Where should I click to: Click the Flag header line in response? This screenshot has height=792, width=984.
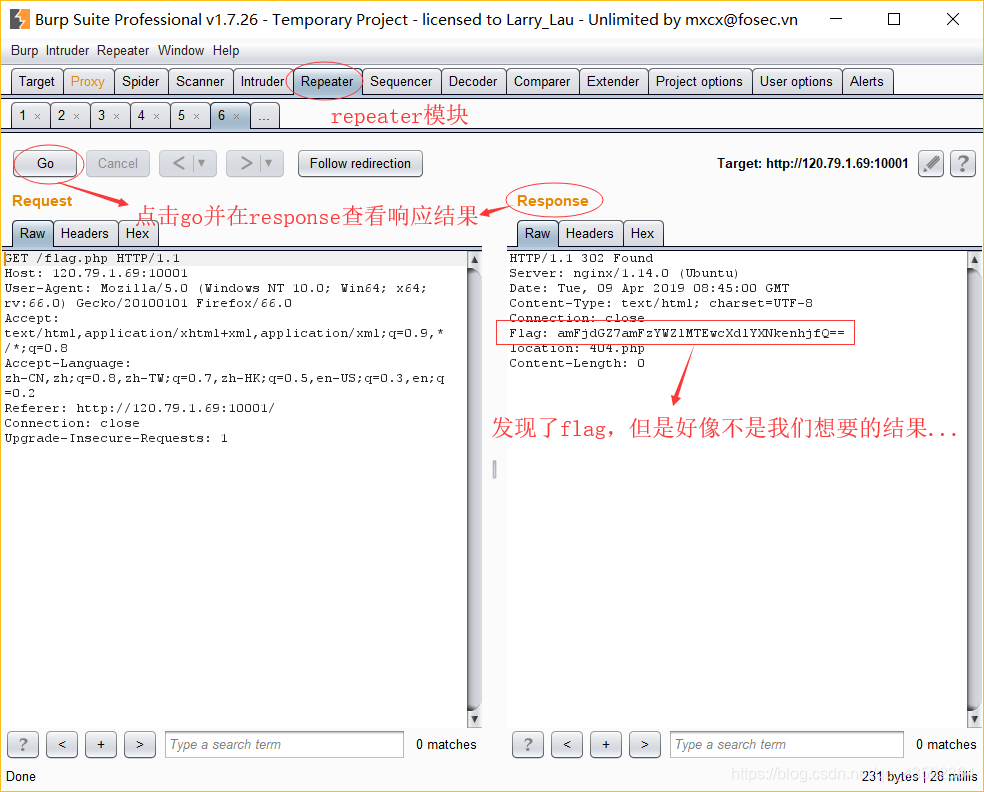676,333
